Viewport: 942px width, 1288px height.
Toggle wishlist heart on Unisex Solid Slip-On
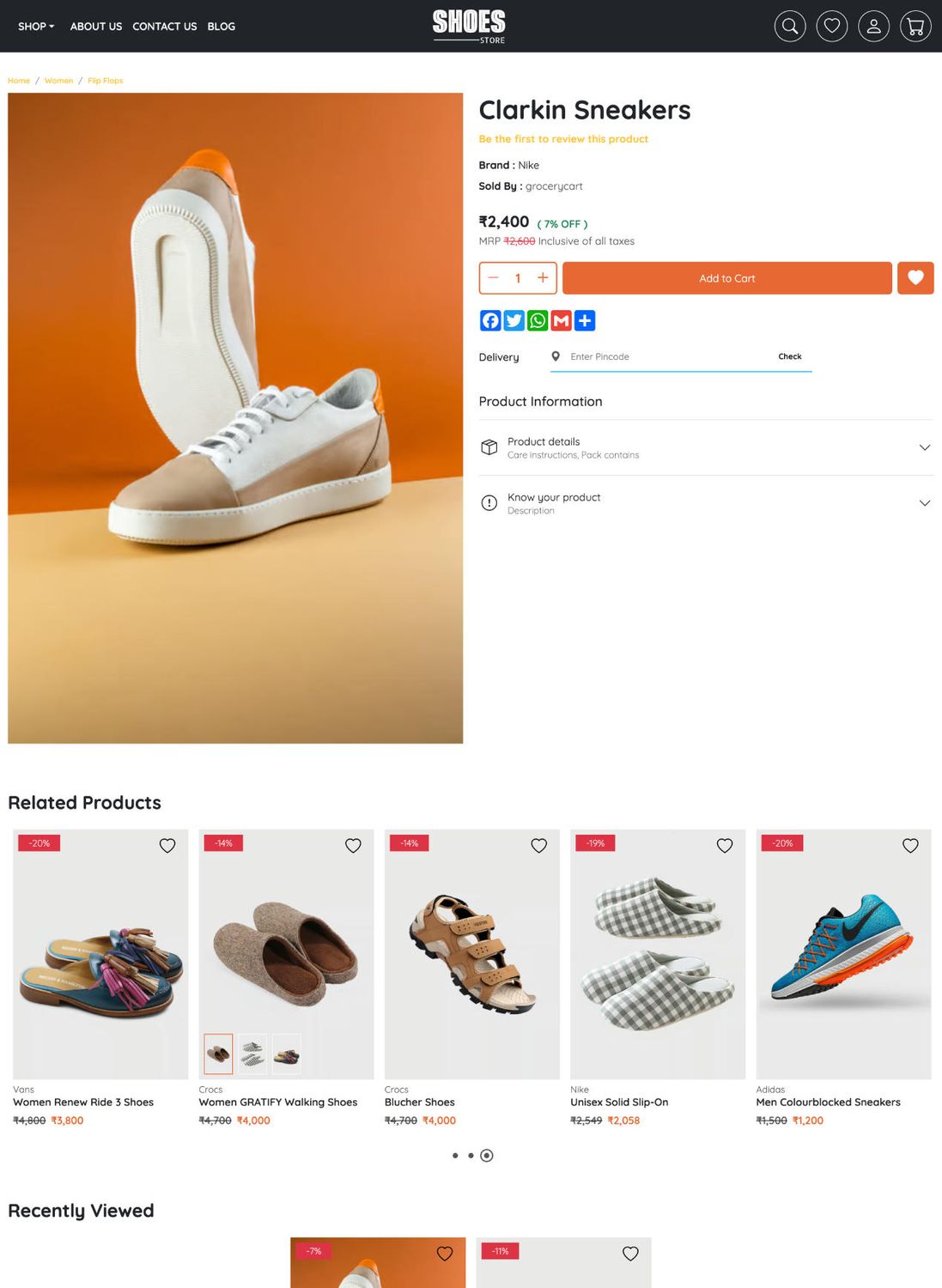724,845
